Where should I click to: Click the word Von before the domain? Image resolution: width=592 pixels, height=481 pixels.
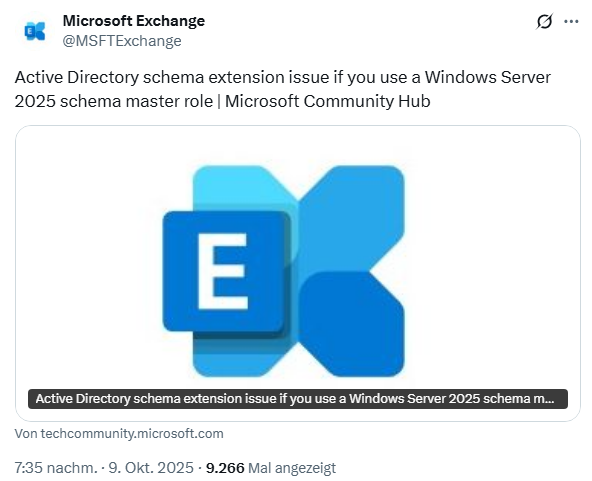click(26, 433)
